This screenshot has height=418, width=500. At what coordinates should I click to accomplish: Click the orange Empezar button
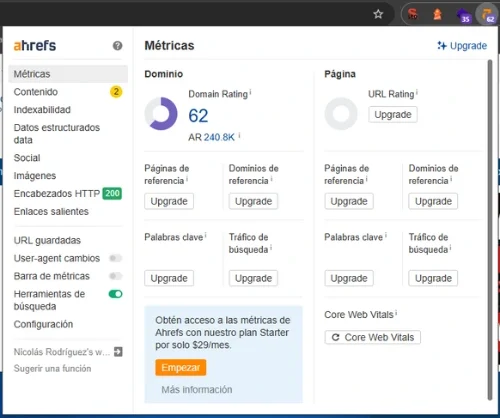pos(181,367)
